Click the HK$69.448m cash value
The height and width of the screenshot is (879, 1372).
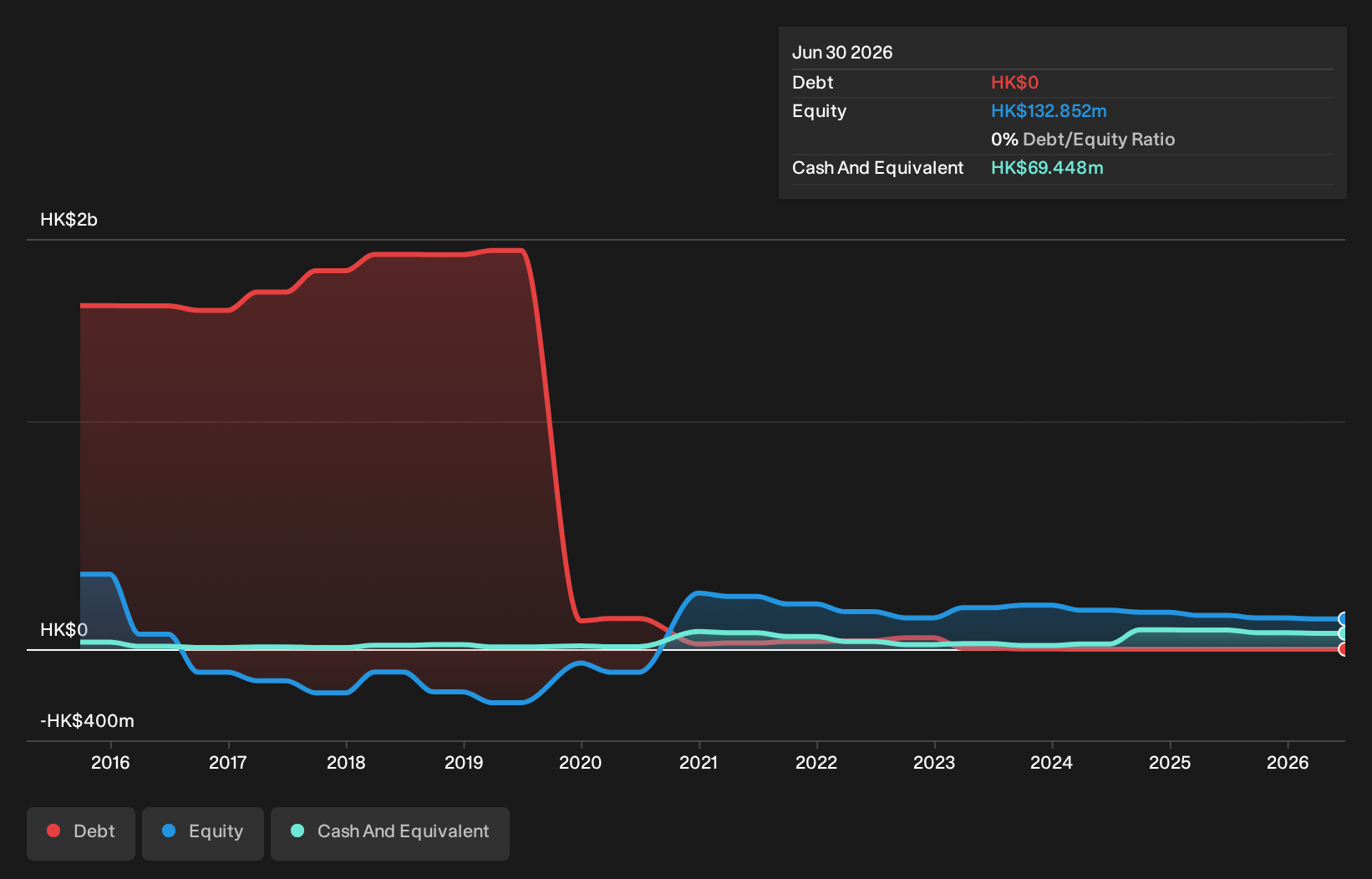[1047, 168]
